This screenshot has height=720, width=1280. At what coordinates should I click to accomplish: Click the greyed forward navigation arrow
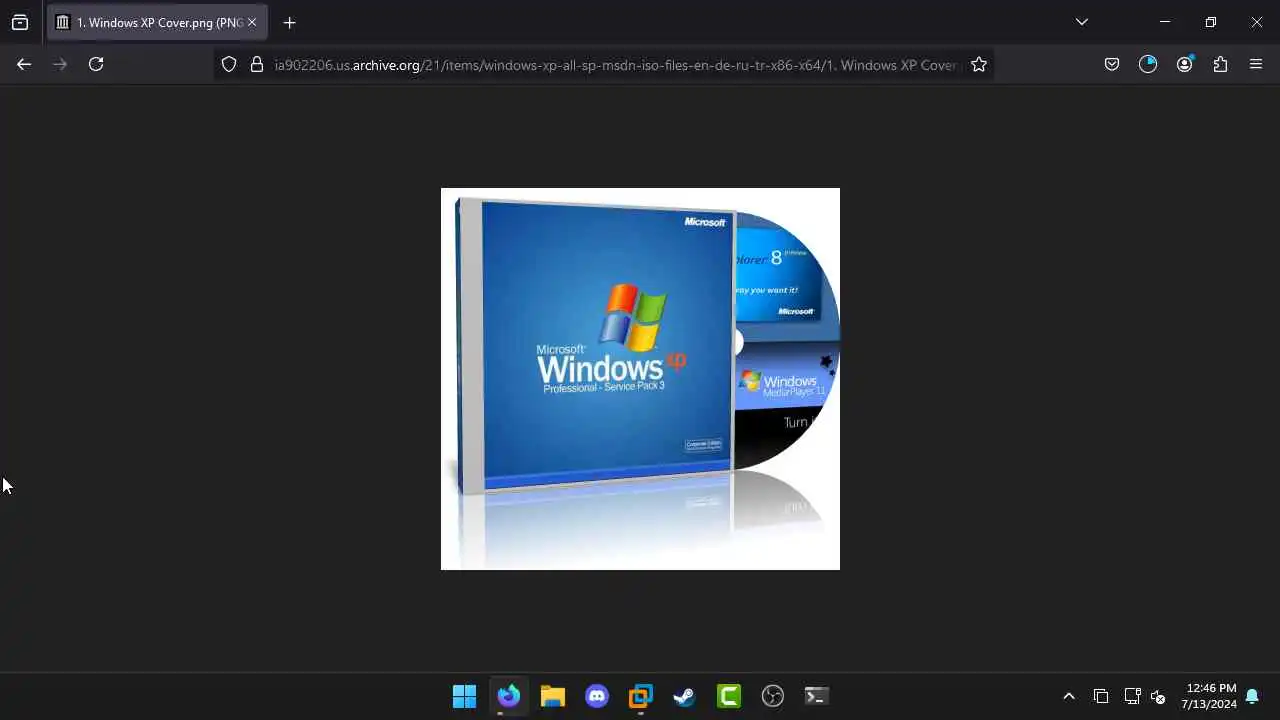tap(60, 64)
